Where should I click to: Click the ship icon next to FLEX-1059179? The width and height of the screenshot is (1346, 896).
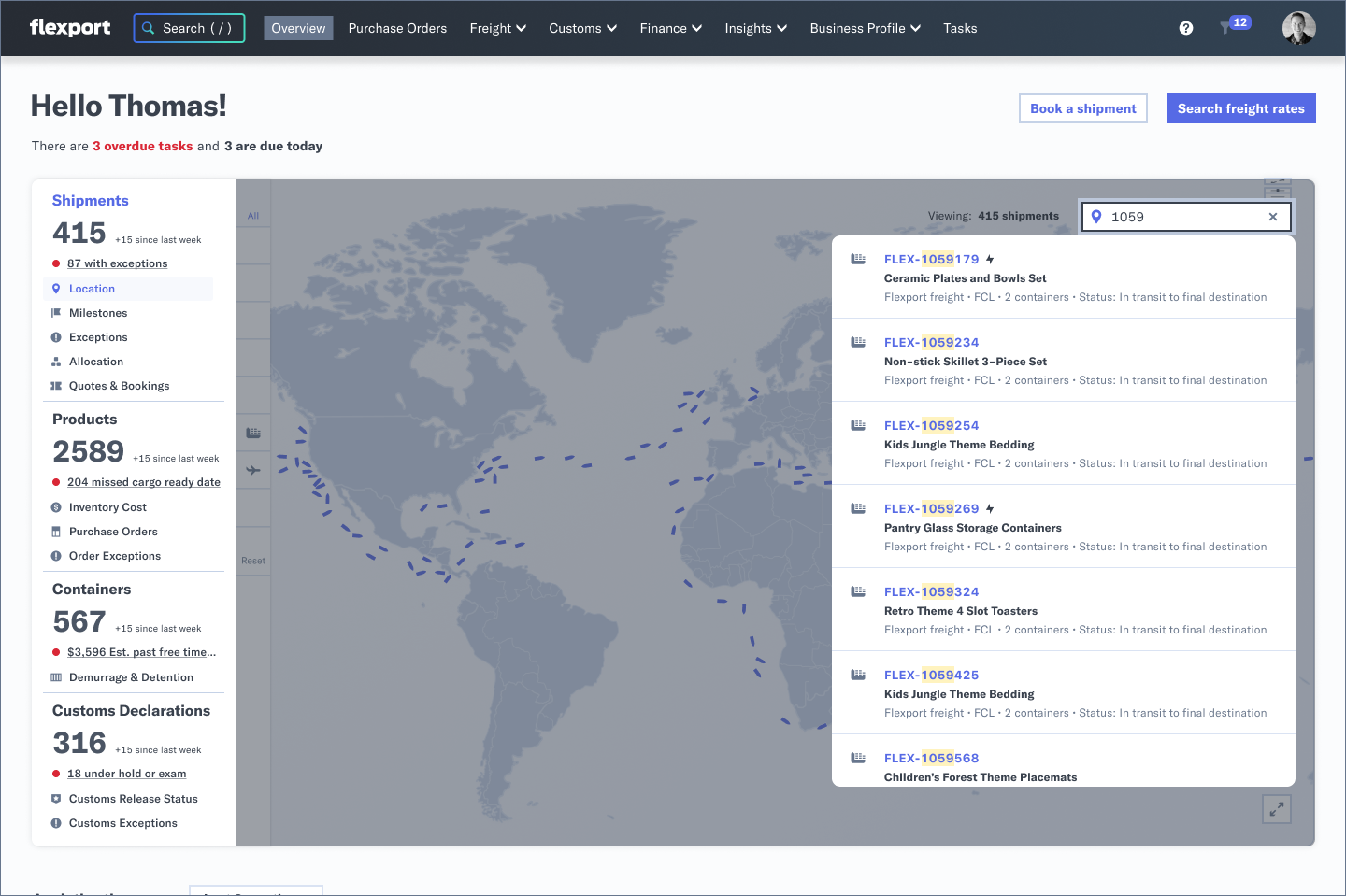tap(858, 259)
